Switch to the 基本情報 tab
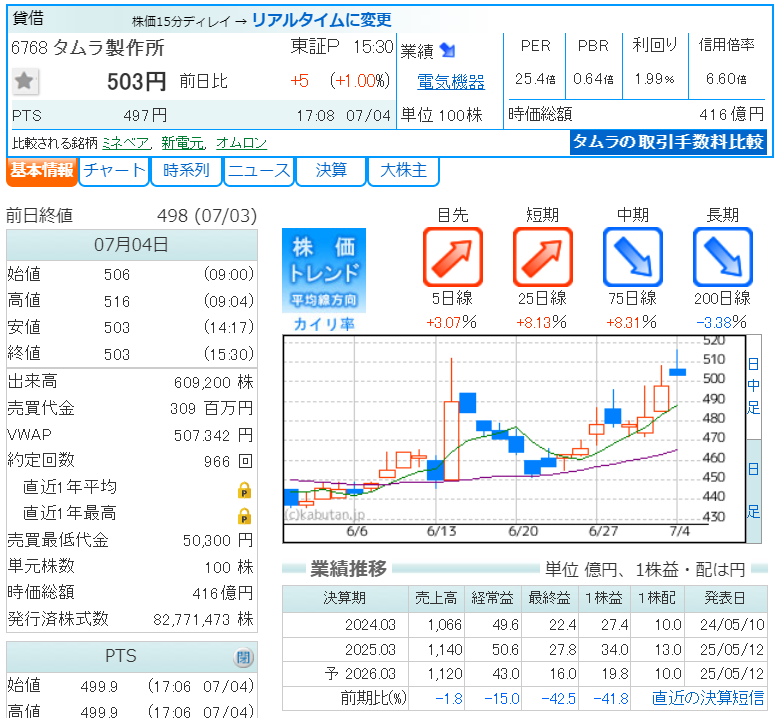The height and width of the screenshot is (718, 782). 42,171
